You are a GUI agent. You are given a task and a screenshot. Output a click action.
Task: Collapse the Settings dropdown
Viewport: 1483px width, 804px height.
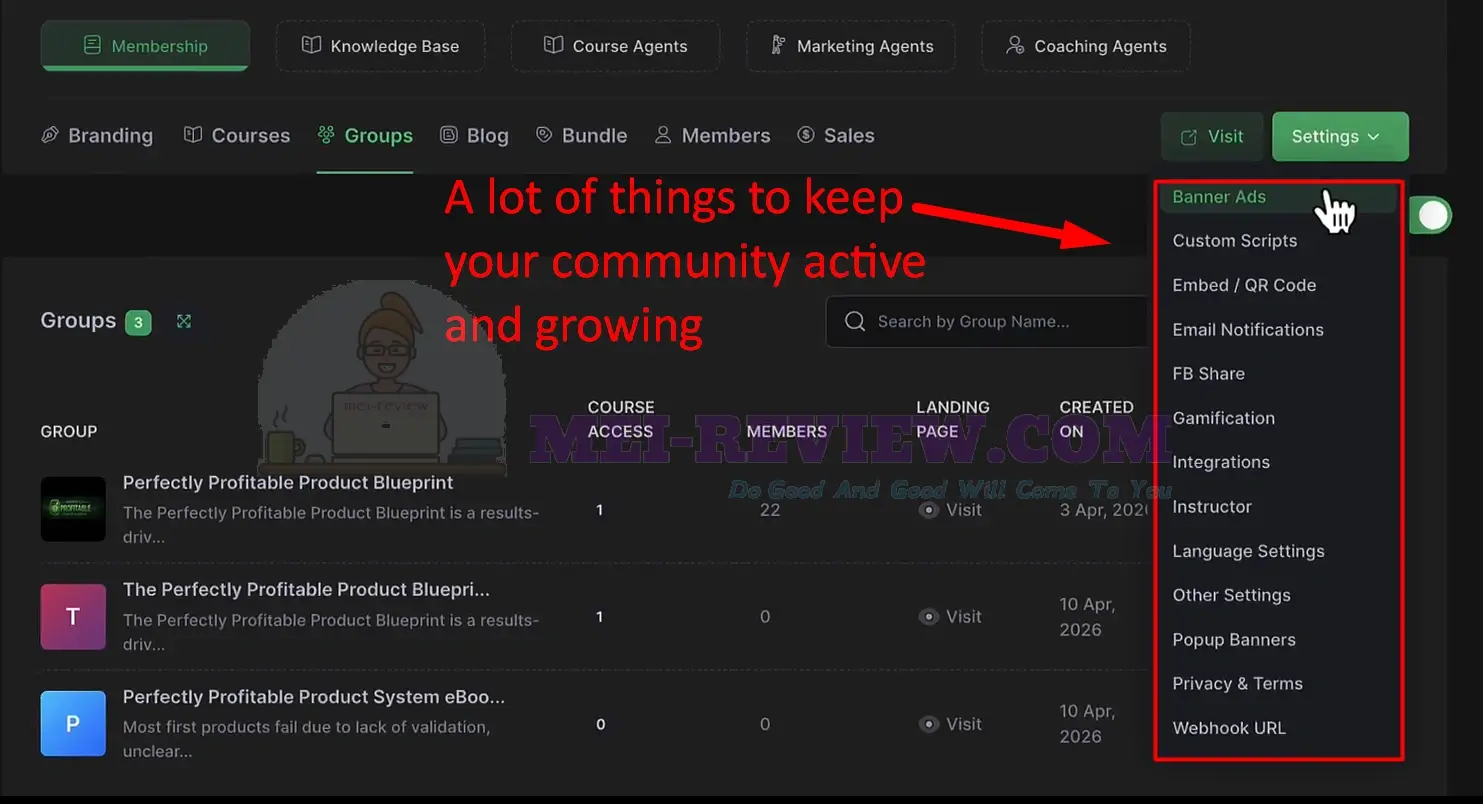[1340, 137]
